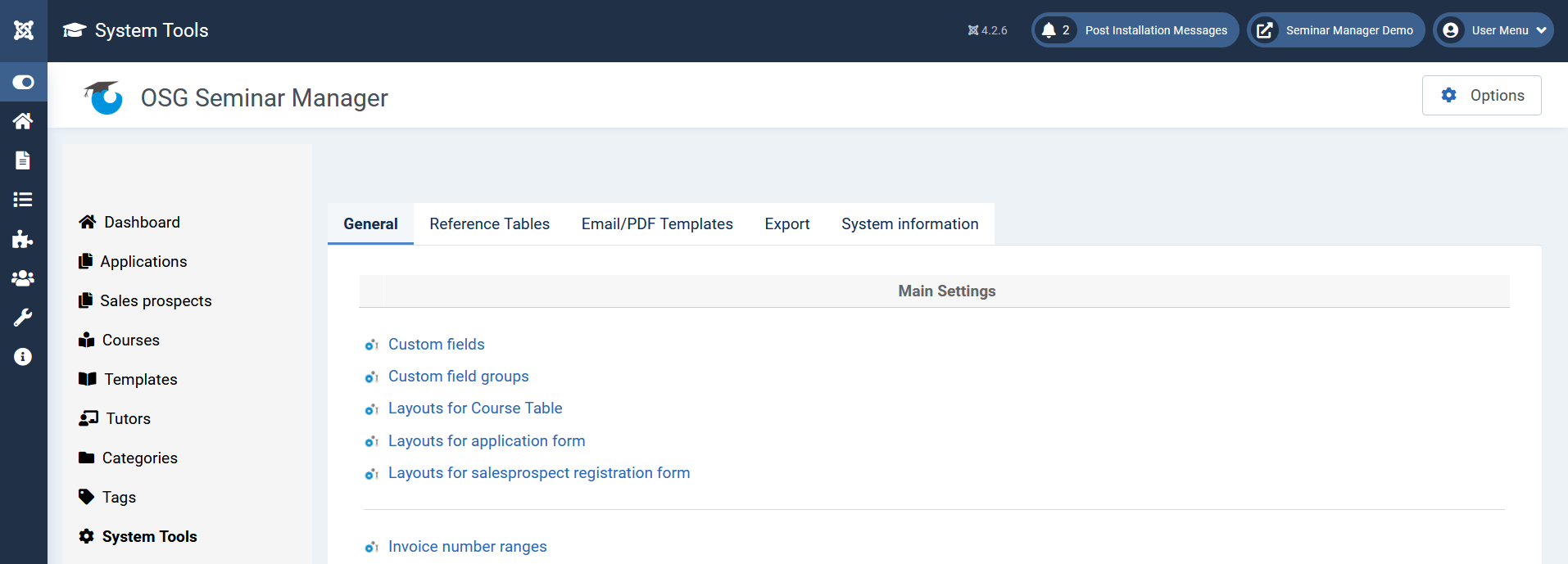Open the Seminar Manager Demo site link

click(1336, 30)
